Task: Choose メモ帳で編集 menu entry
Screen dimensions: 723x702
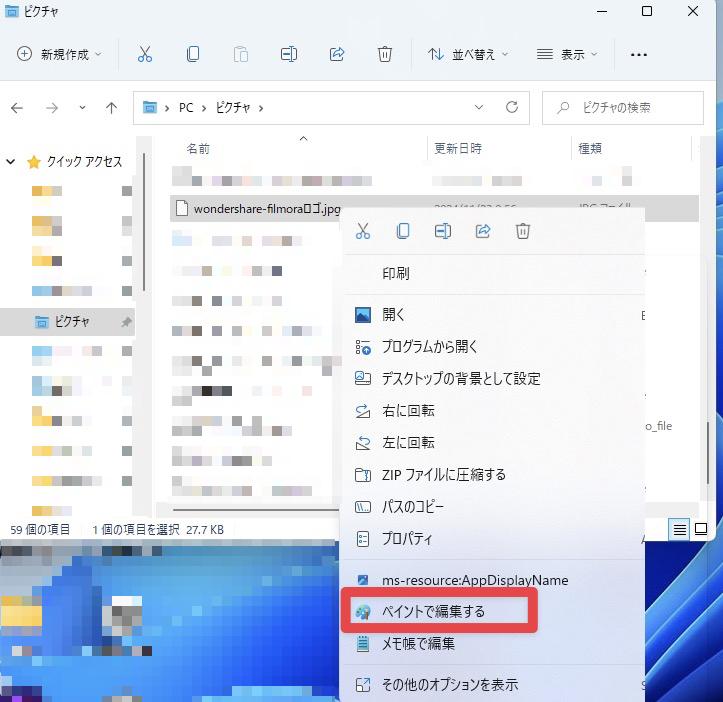Action: 494,643
